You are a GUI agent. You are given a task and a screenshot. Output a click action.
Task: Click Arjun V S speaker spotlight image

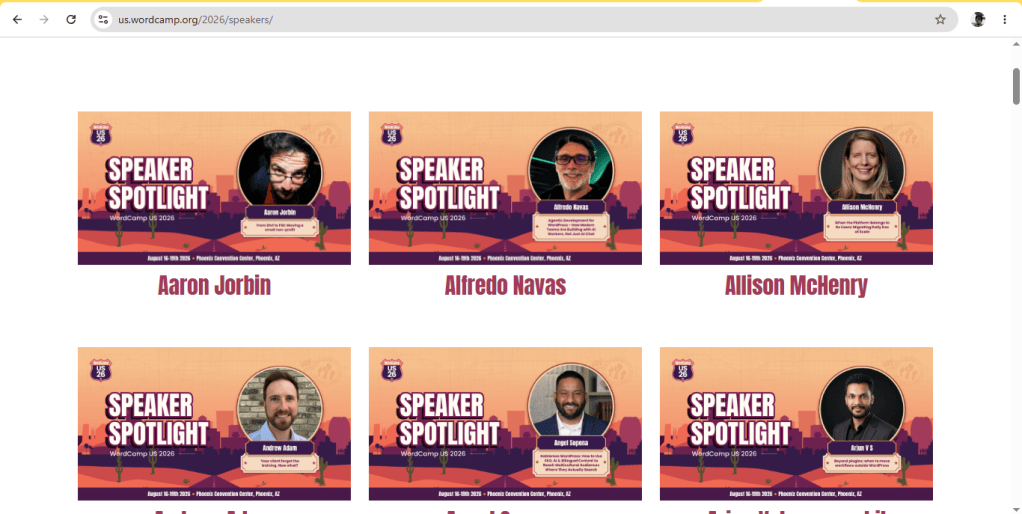pyautogui.click(x=796, y=423)
